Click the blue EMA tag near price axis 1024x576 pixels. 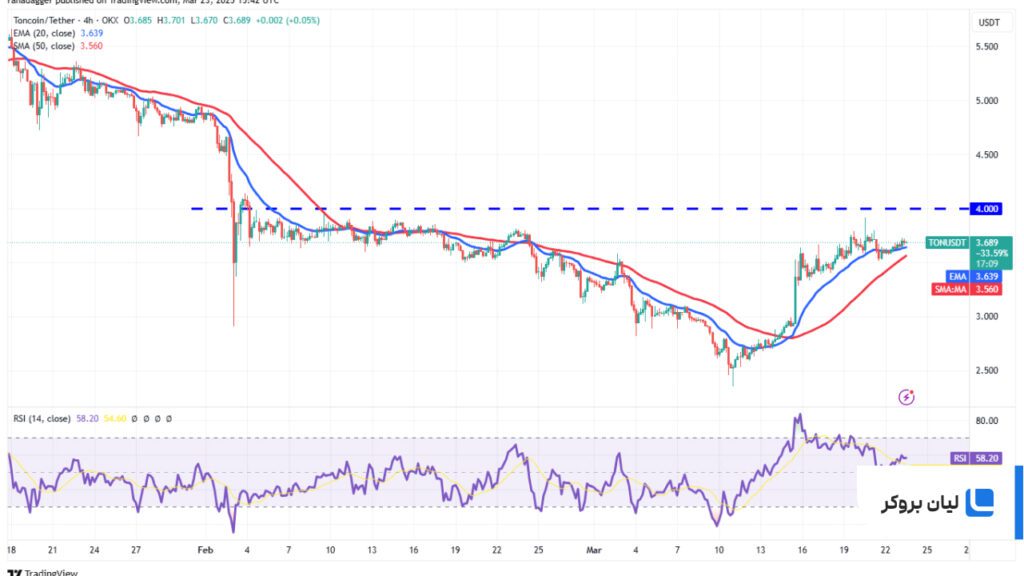pos(957,277)
